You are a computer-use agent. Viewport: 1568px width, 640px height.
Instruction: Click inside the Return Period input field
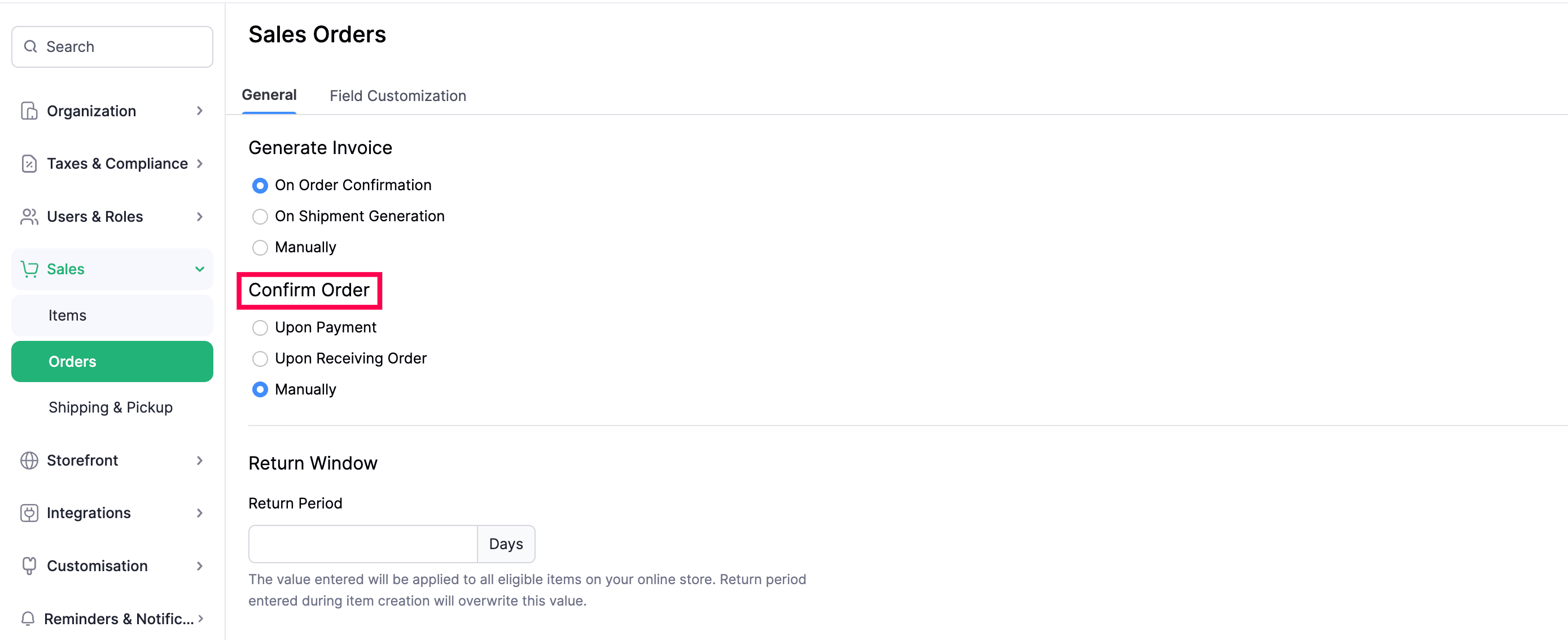tap(362, 543)
